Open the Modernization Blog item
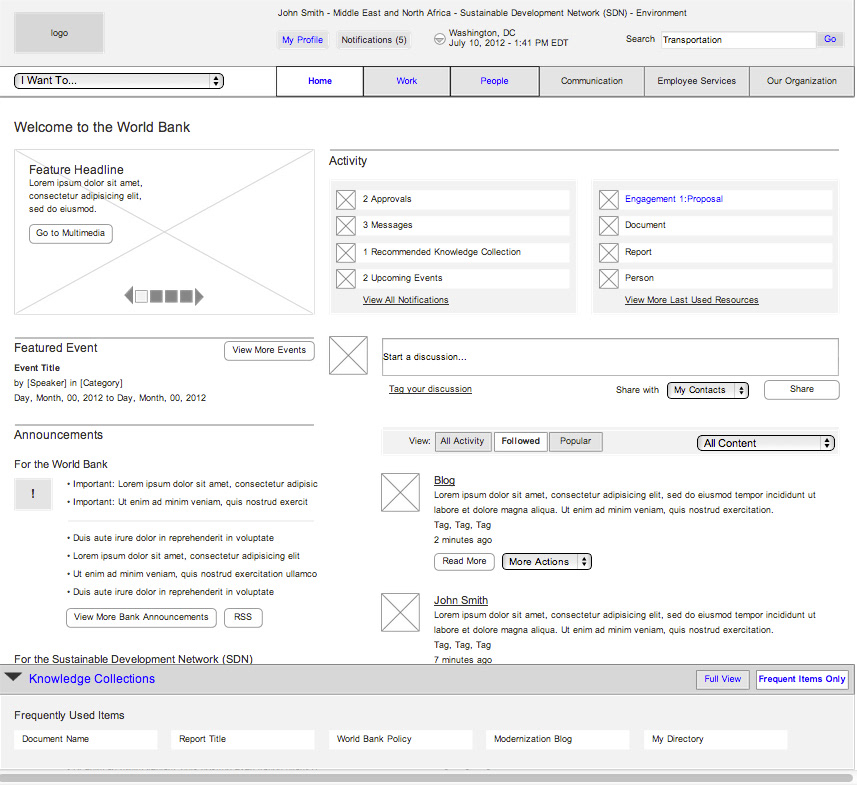 [x=557, y=739]
